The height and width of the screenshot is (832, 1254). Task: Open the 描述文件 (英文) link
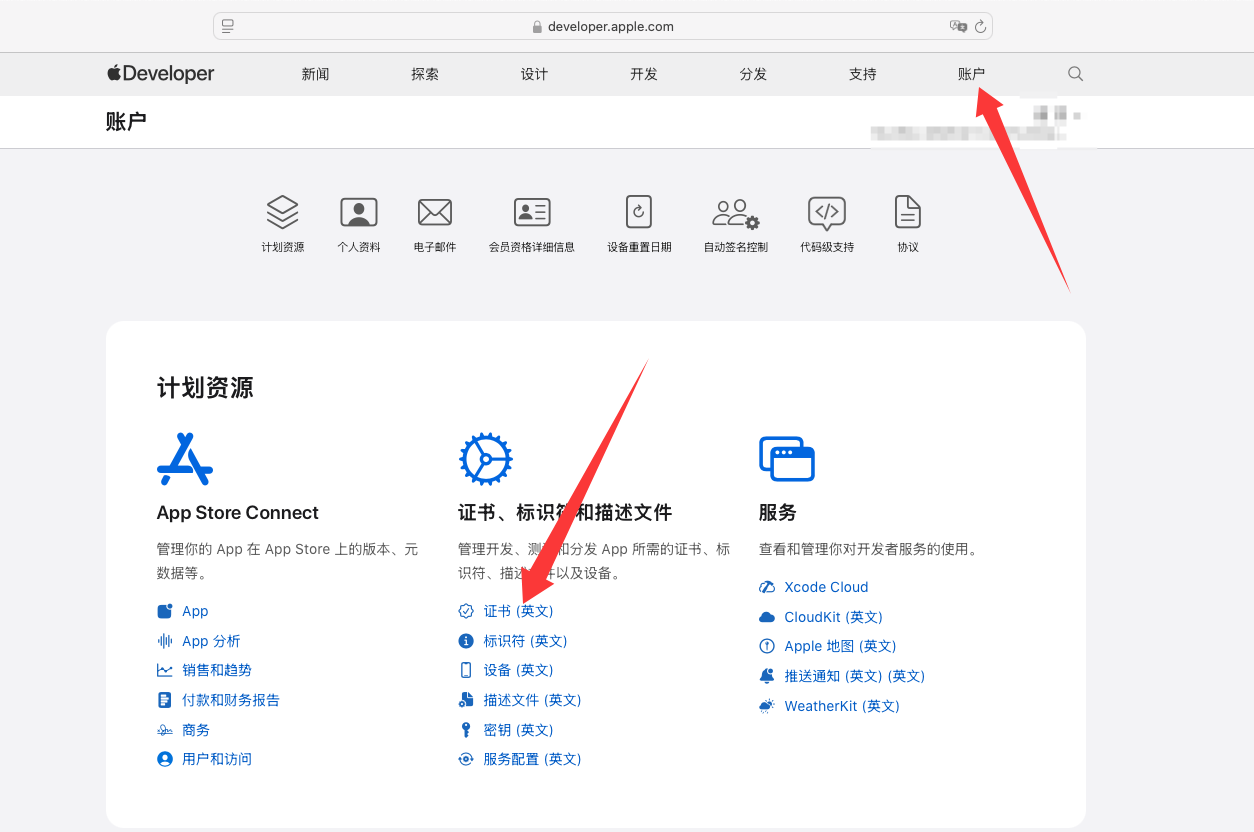tap(532, 700)
